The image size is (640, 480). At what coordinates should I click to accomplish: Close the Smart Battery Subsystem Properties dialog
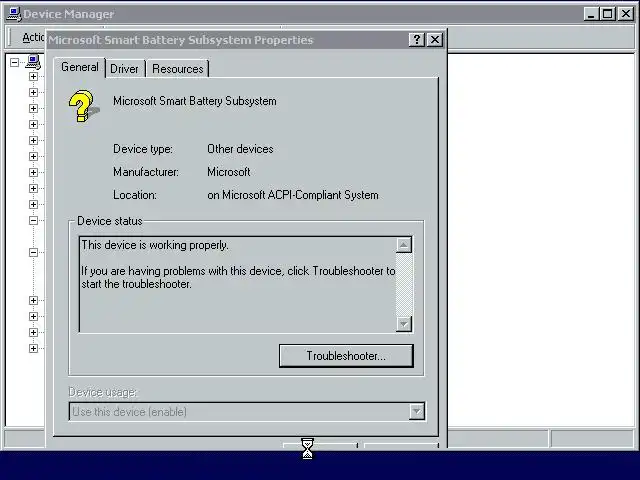(x=435, y=40)
